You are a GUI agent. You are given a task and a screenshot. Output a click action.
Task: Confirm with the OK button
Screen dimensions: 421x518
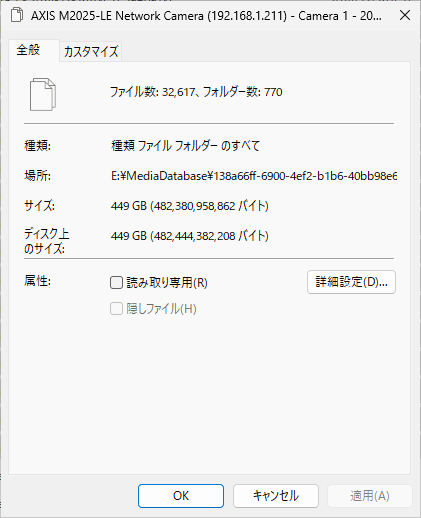click(x=181, y=496)
